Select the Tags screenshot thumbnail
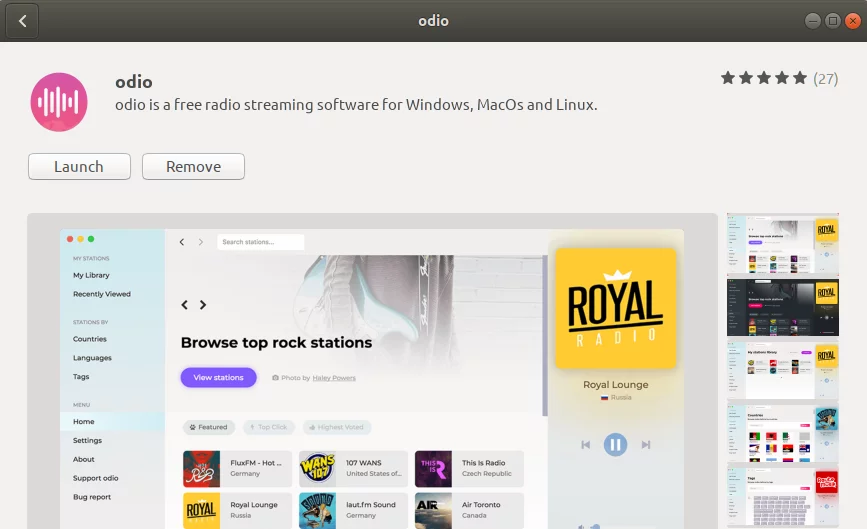867x529 pixels. [x=782, y=497]
